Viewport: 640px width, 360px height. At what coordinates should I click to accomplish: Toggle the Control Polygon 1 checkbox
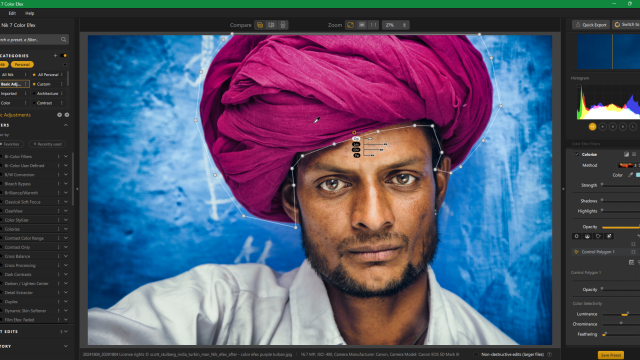point(633,252)
